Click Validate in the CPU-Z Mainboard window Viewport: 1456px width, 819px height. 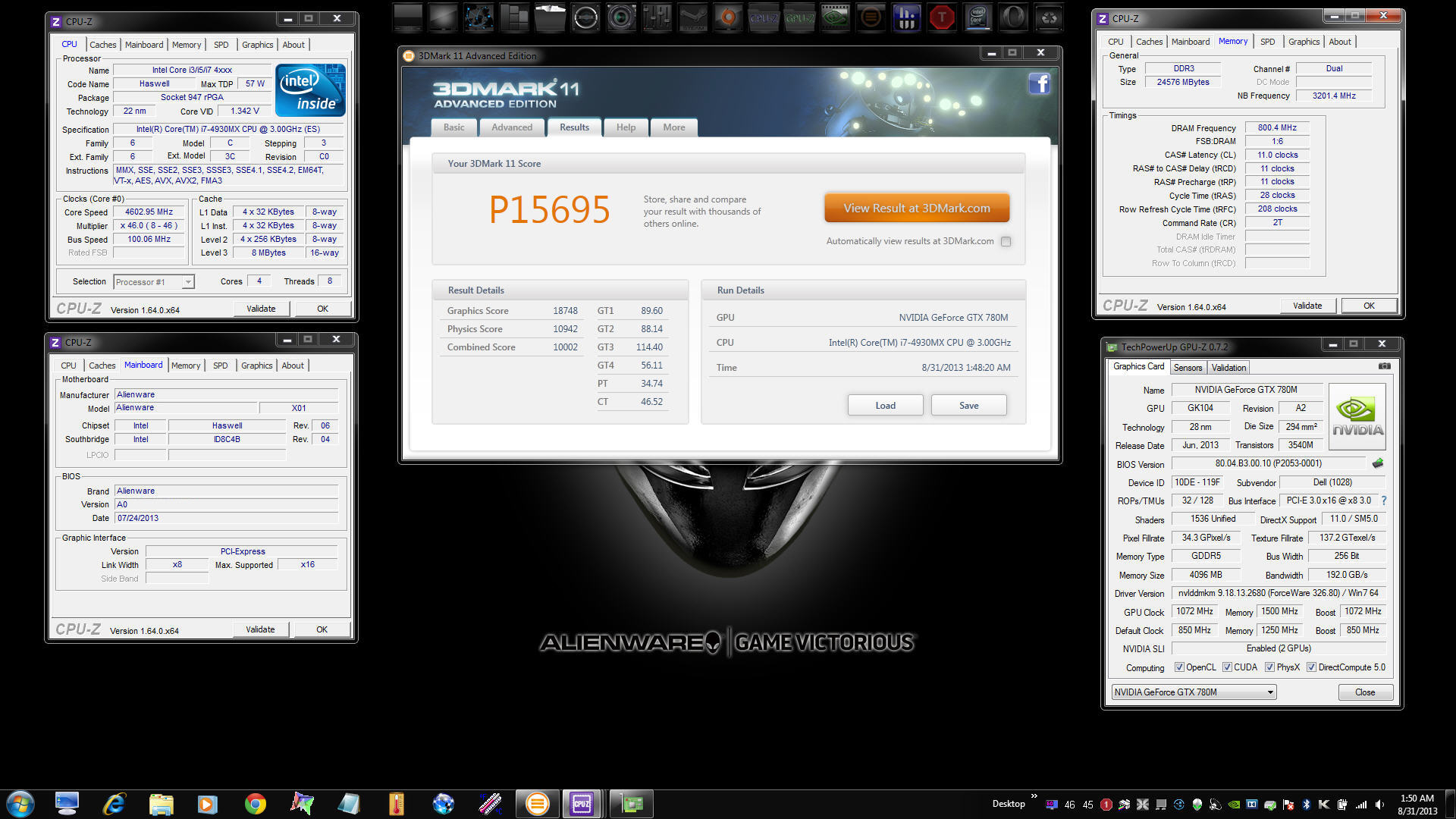260,629
